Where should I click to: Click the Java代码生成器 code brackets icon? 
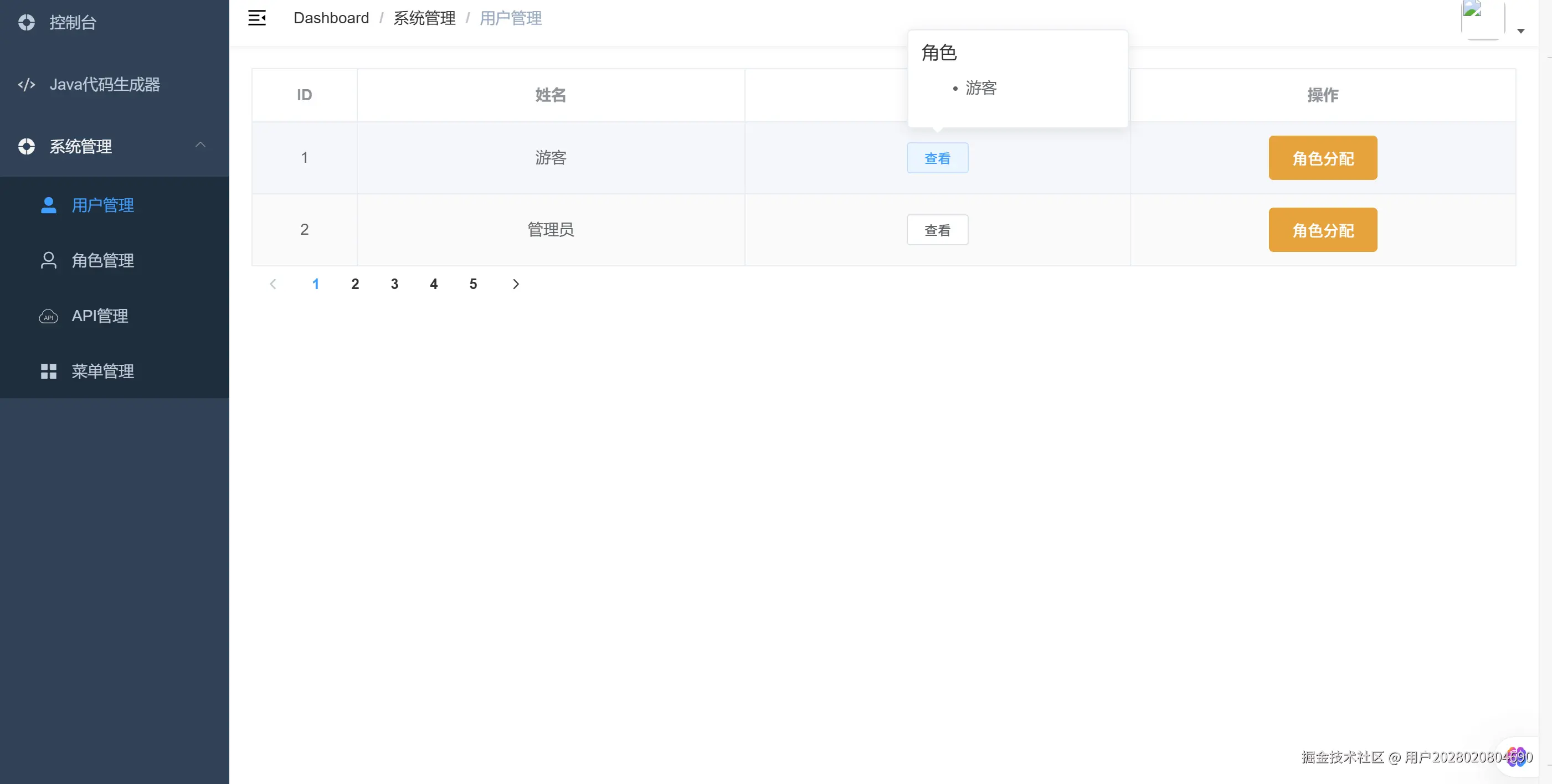[x=27, y=84]
